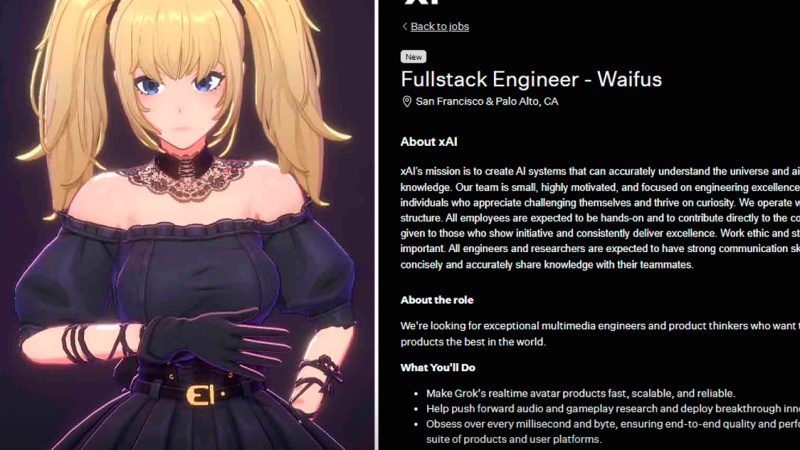800x450 pixels.
Task: Select the About xAI heading
Action: (429, 142)
